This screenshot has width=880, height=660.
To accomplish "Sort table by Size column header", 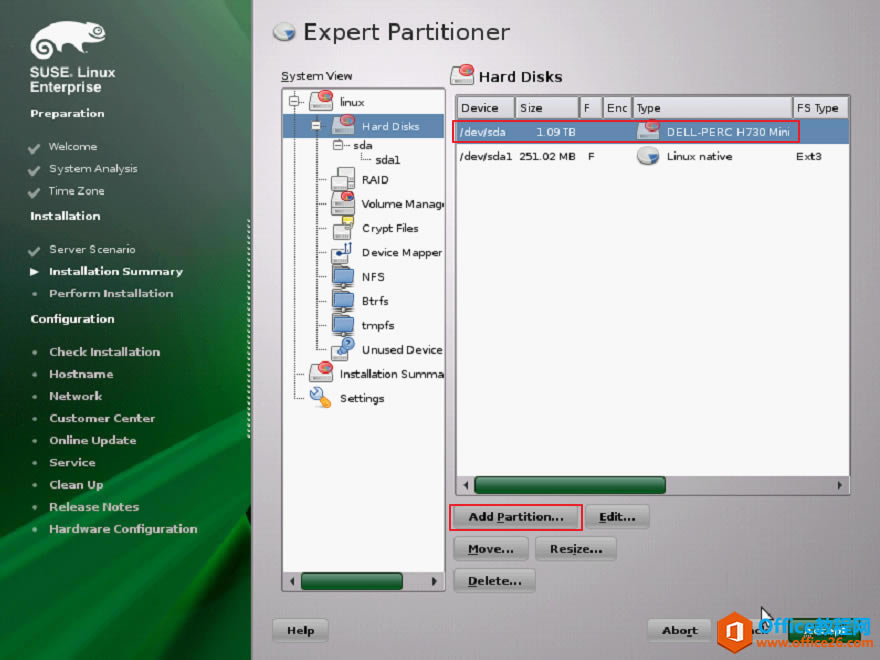I will point(547,107).
